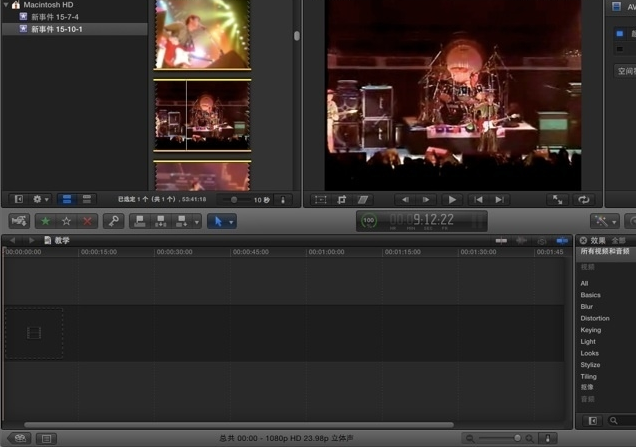636x447 pixels.
Task: Open the keyword editor key icon
Action: (x=113, y=221)
